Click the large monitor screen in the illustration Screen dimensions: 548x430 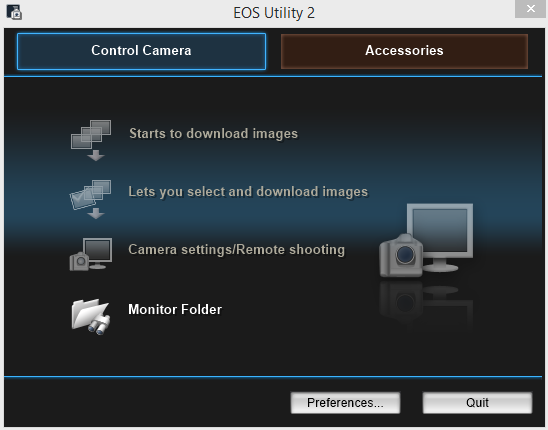tap(440, 230)
